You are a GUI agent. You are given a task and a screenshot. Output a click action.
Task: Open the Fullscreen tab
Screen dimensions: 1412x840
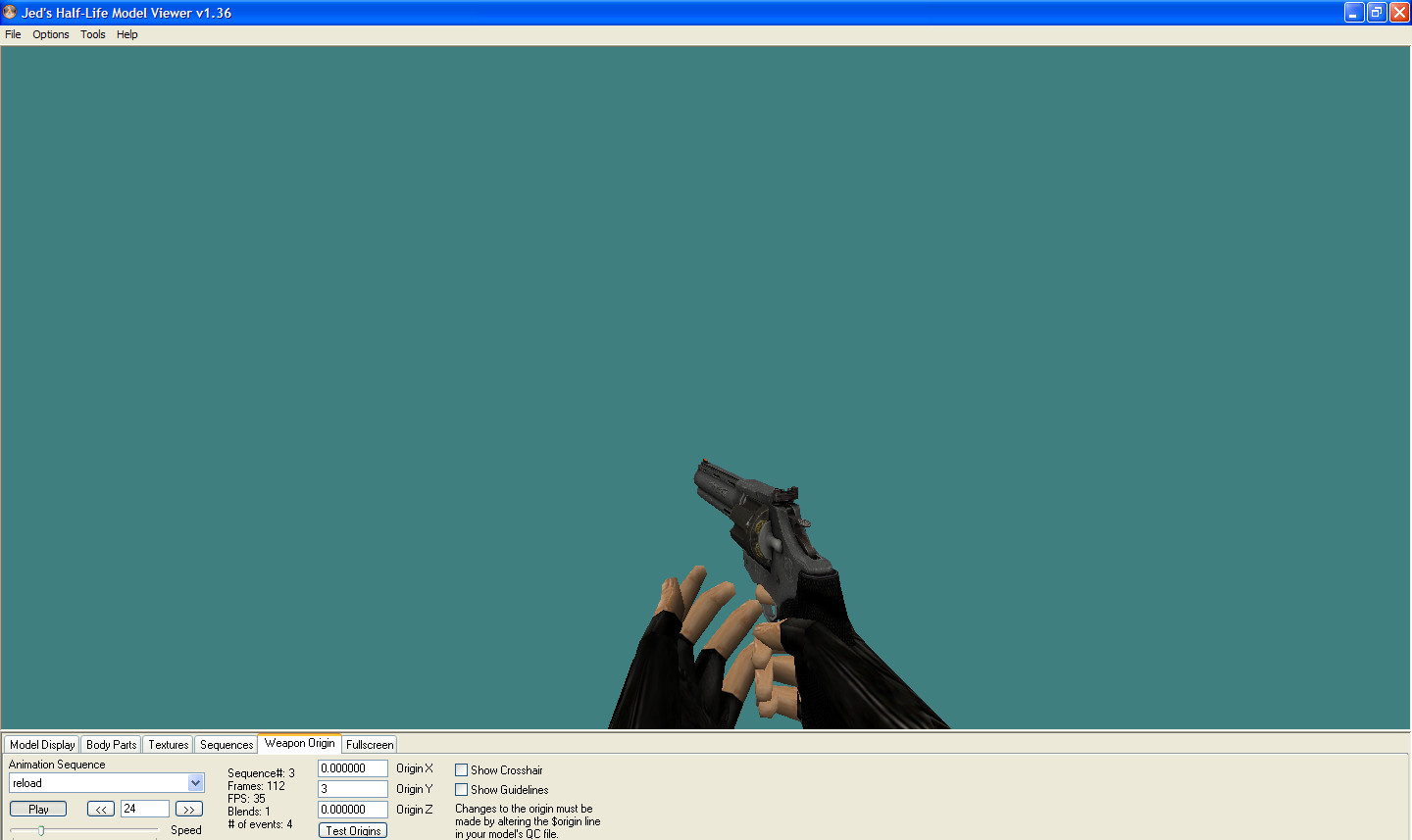coord(369,744)
